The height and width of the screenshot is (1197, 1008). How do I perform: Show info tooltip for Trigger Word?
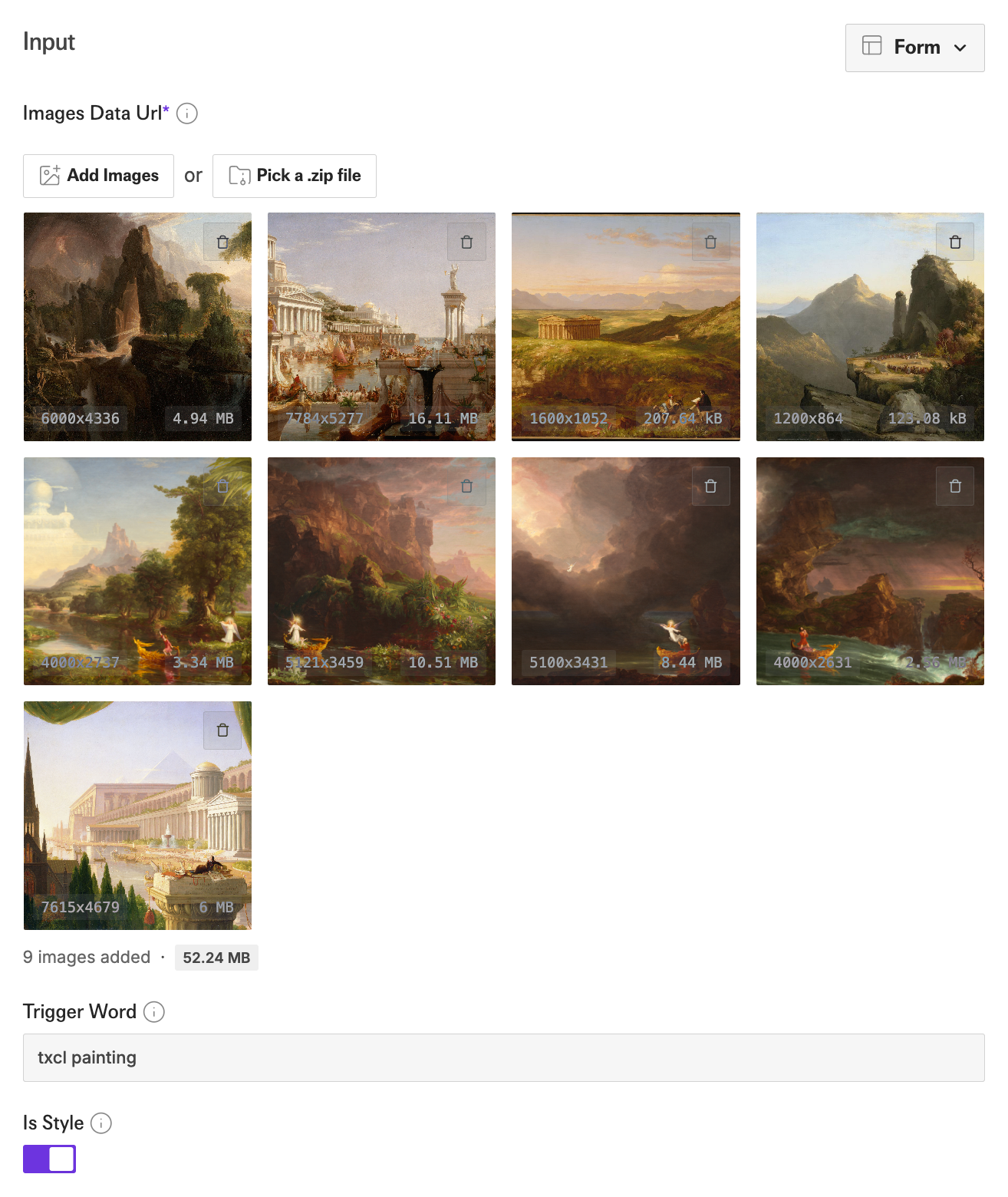(x=154, y=1012)
